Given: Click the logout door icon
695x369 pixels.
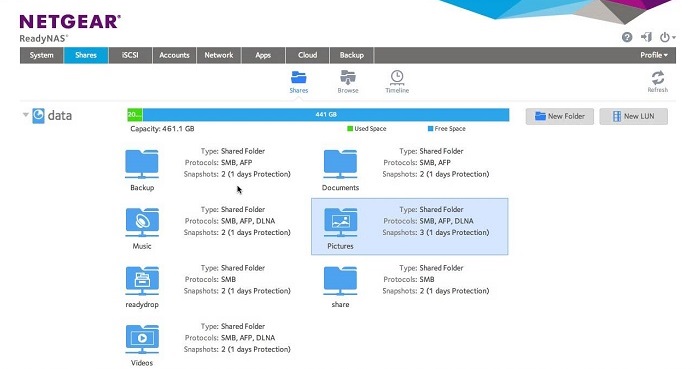Looking at the screenshot, I should (x=646, y=37).
